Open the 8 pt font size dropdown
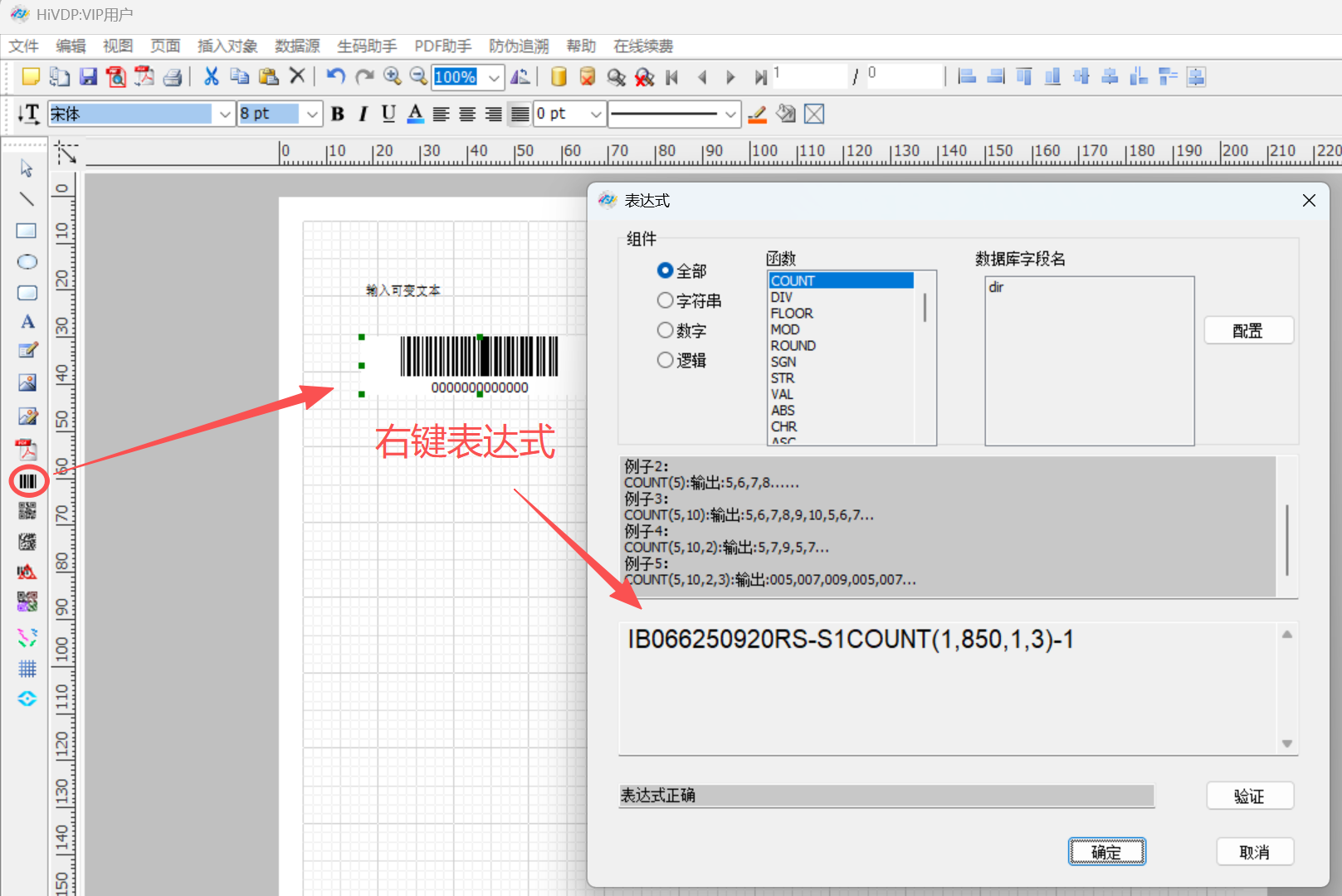The width and height of the screenshot is (1342, 896). click(x=312, y=114)
